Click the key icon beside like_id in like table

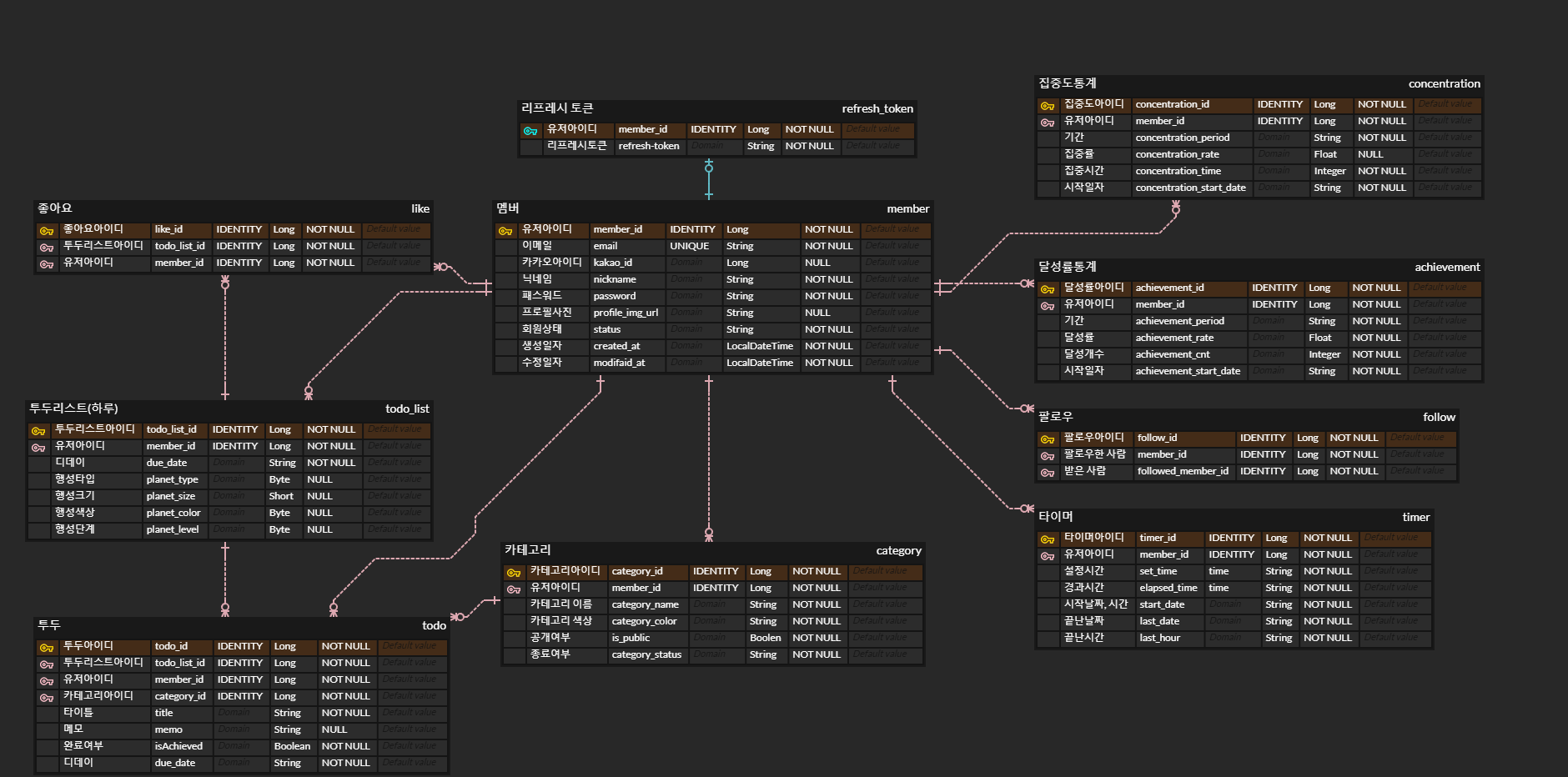point(46,229)
